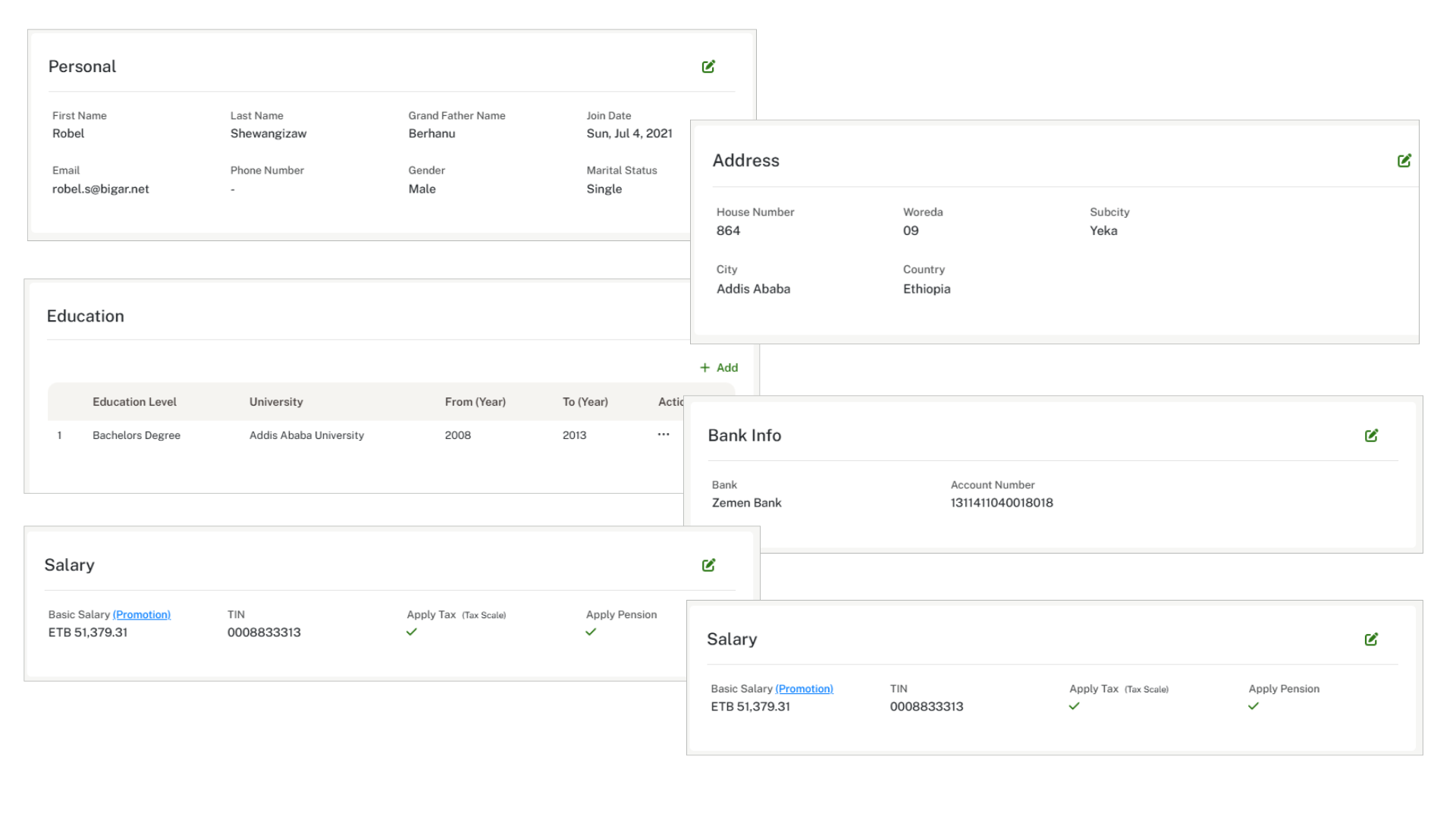Select the Bachelors Degree cell

coord(136,435)
